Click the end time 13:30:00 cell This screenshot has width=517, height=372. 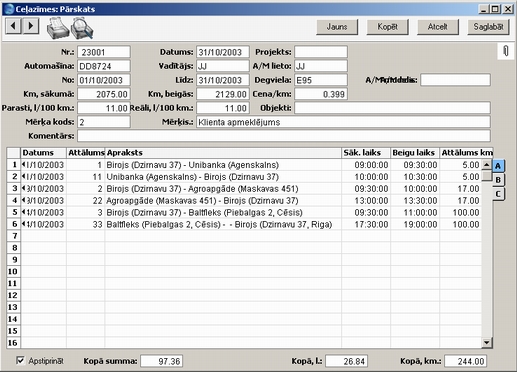[x=415, y=201]
